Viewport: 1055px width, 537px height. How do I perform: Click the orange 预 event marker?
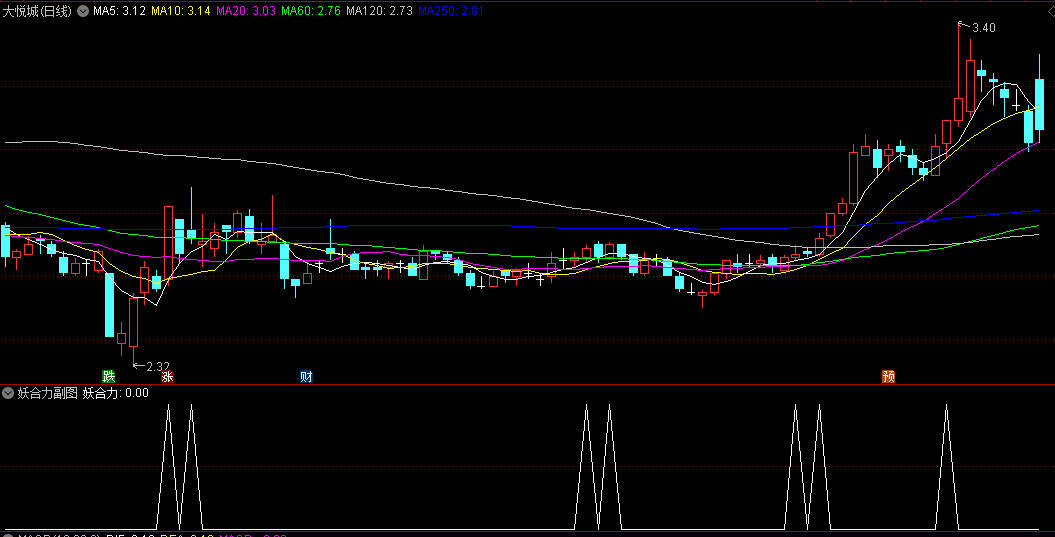click(888, 376)
